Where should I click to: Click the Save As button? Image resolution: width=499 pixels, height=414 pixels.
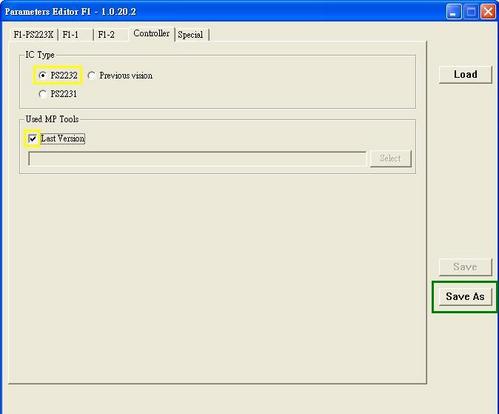(465, 296)
